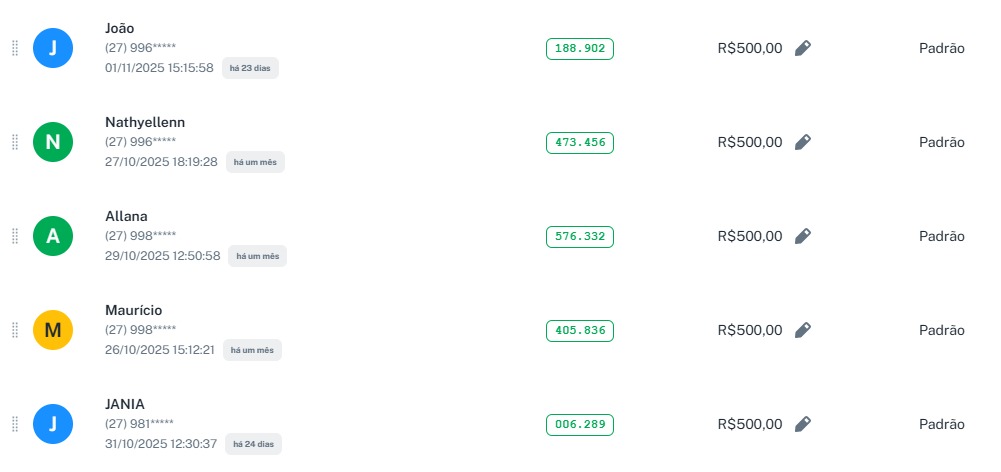Click the drag handle beside JANIA's avatar
Viewport: 1001px width, 472px height.
(15, 424)
